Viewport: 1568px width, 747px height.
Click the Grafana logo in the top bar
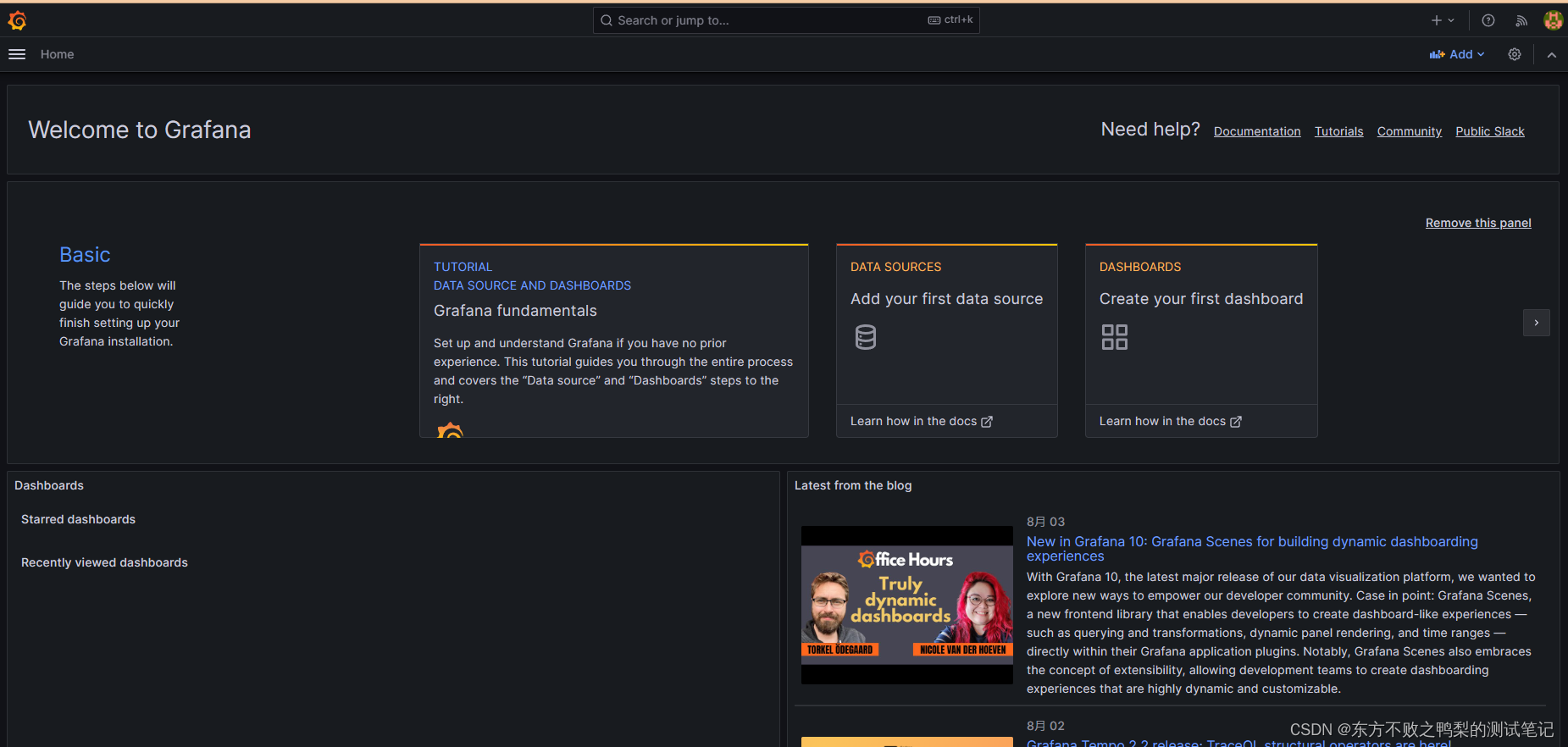click(17, 20)
